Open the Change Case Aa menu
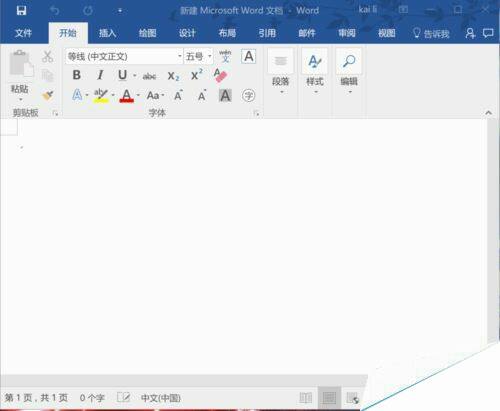Viewport: 500px width, 411px height. coord(155,96)
